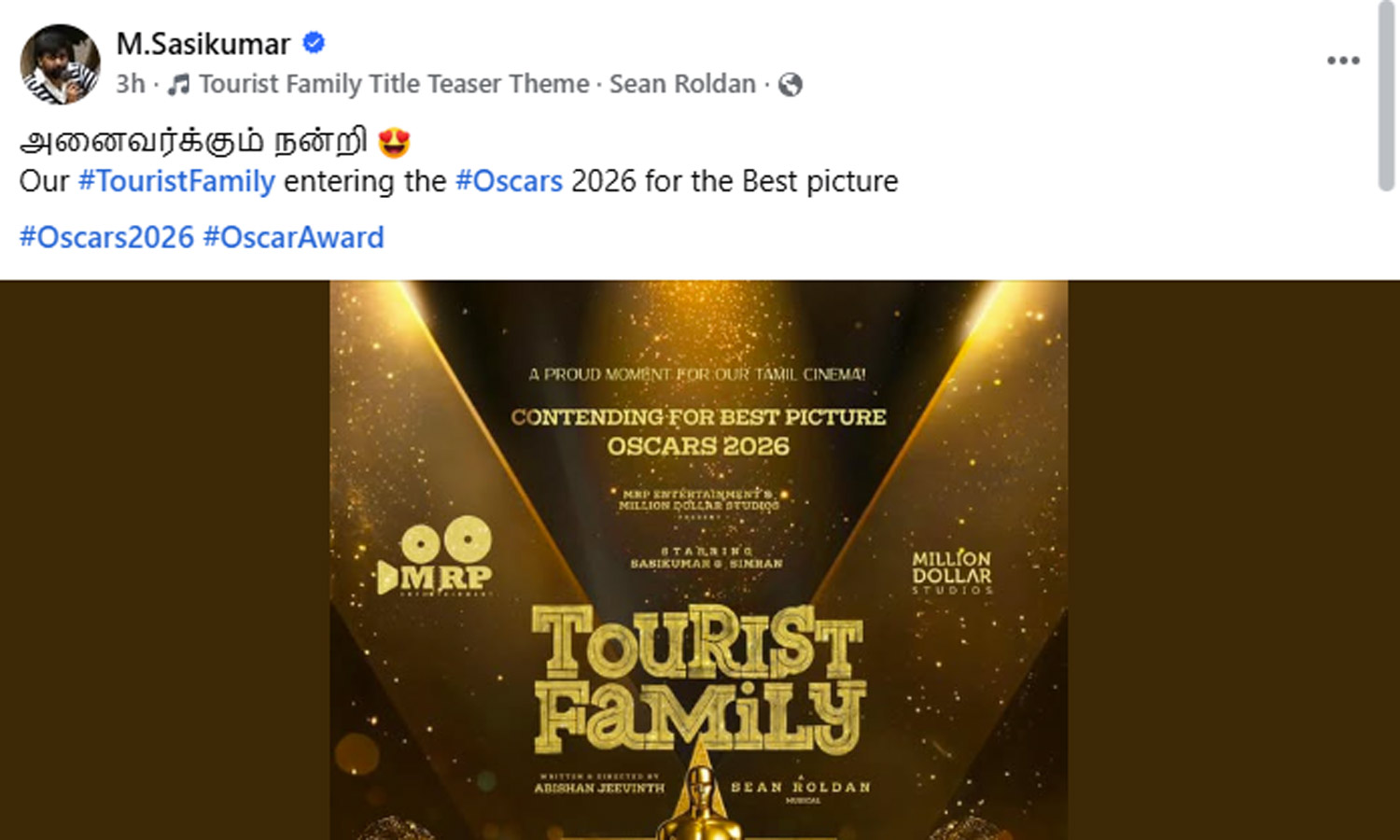Open the #Oscars2026 hashtag
Image resolution: width=1400 pixels, height=840 pixels.
tap(106, 237)
